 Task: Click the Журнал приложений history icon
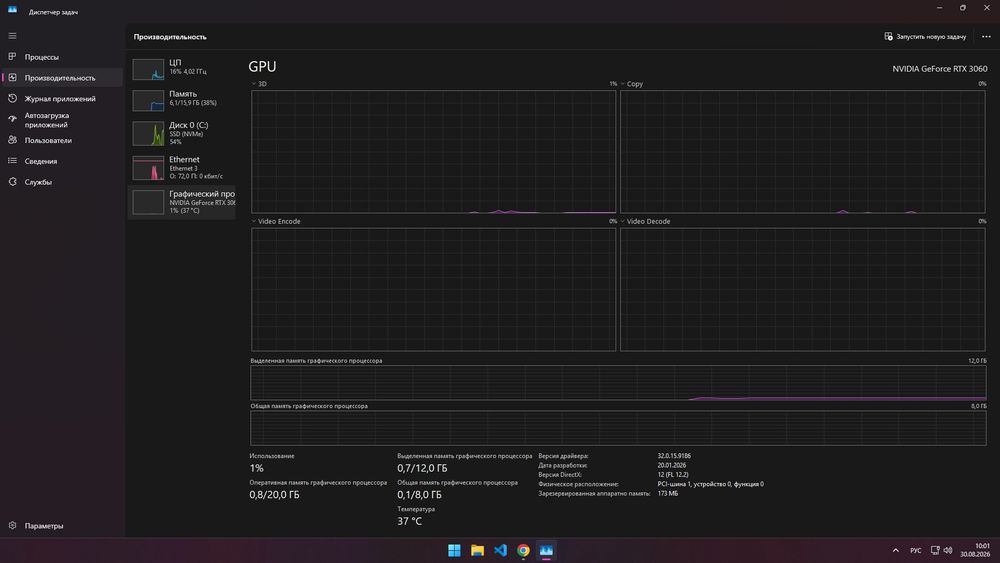(12, 98)
